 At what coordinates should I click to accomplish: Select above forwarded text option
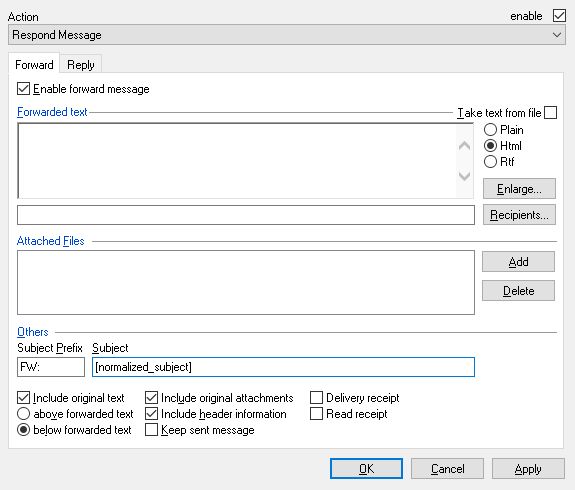(23, 414)
